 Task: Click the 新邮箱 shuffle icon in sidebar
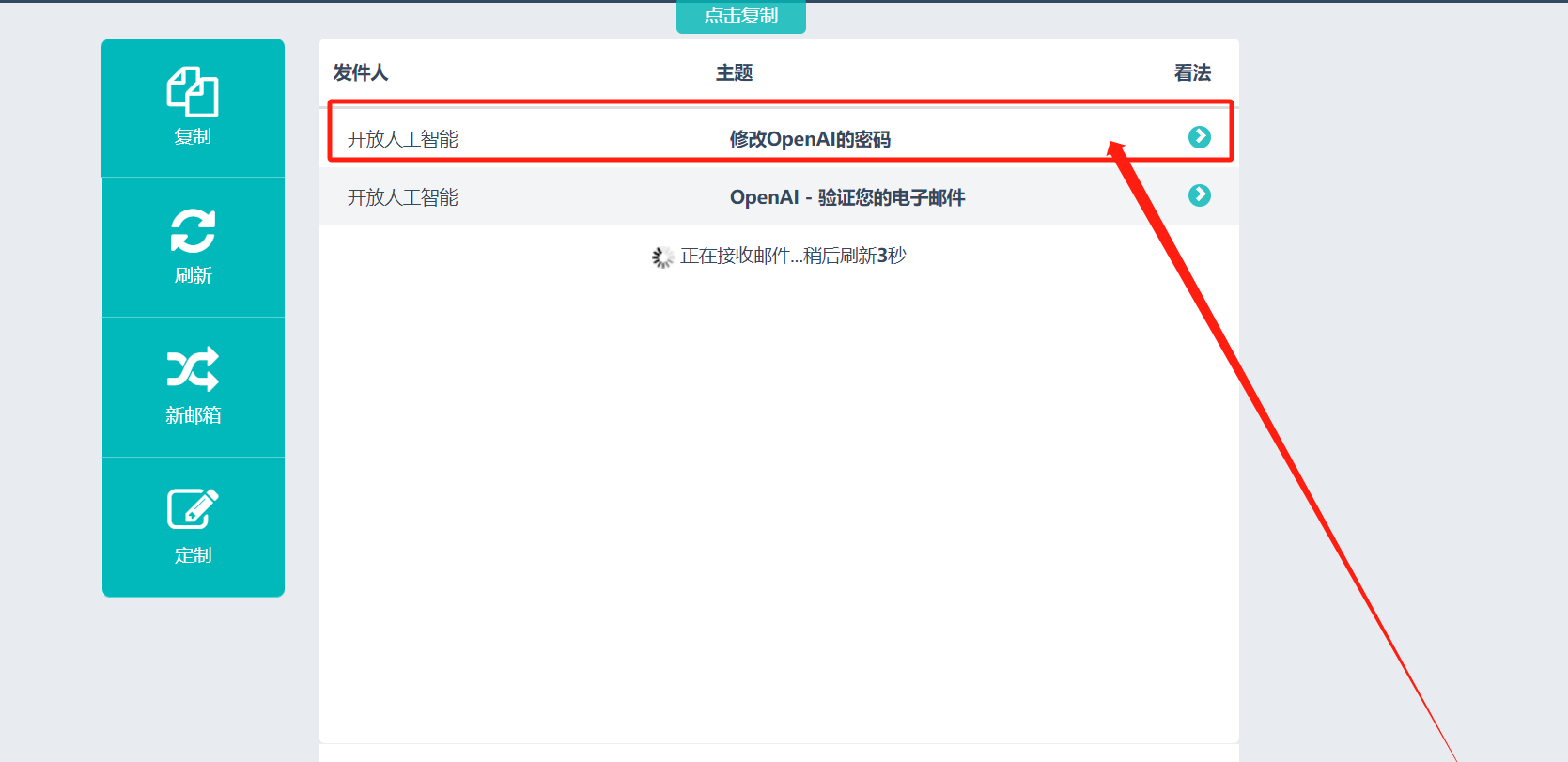point(193,370)
